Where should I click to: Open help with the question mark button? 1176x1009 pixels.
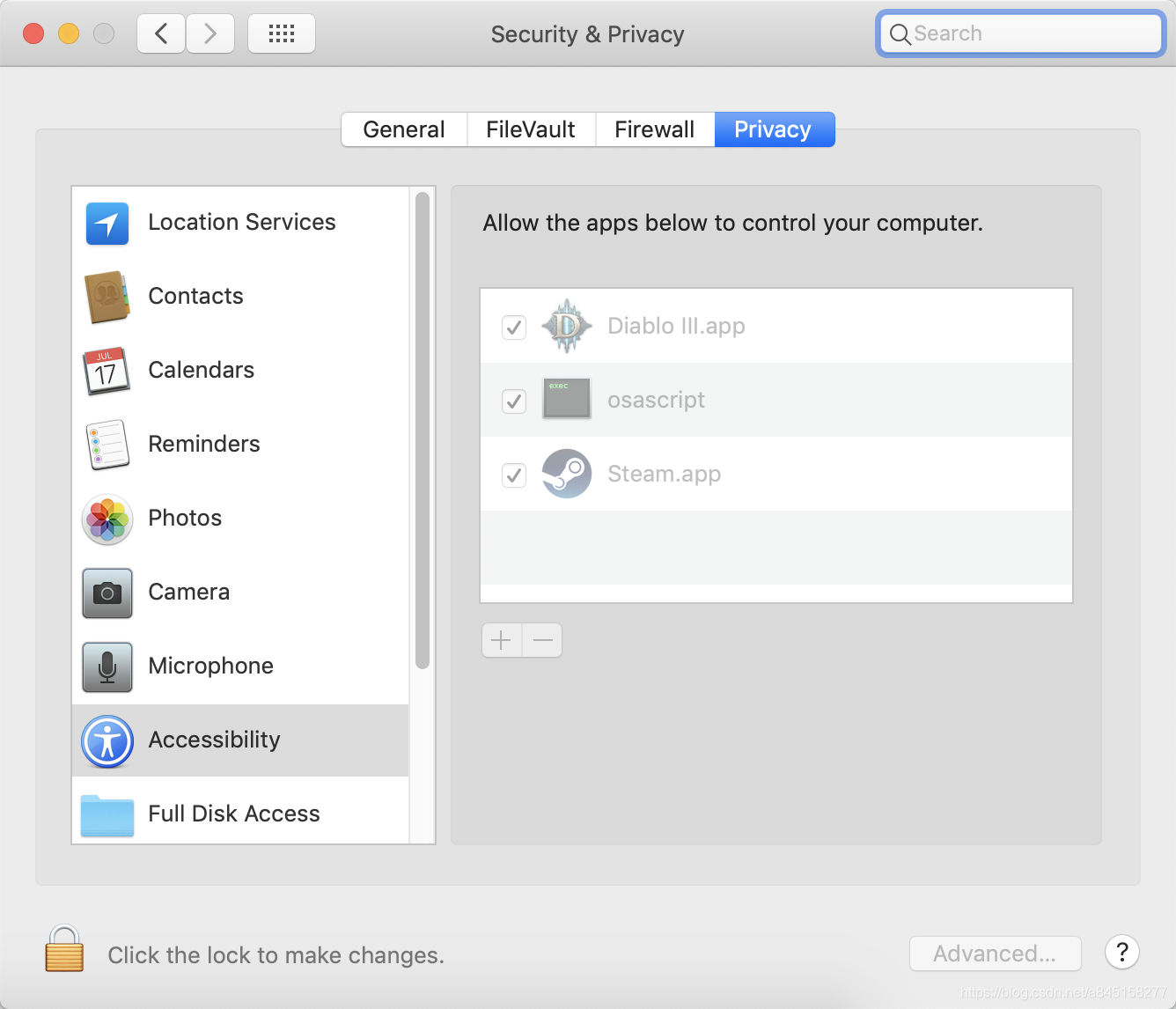(1122, 952)
